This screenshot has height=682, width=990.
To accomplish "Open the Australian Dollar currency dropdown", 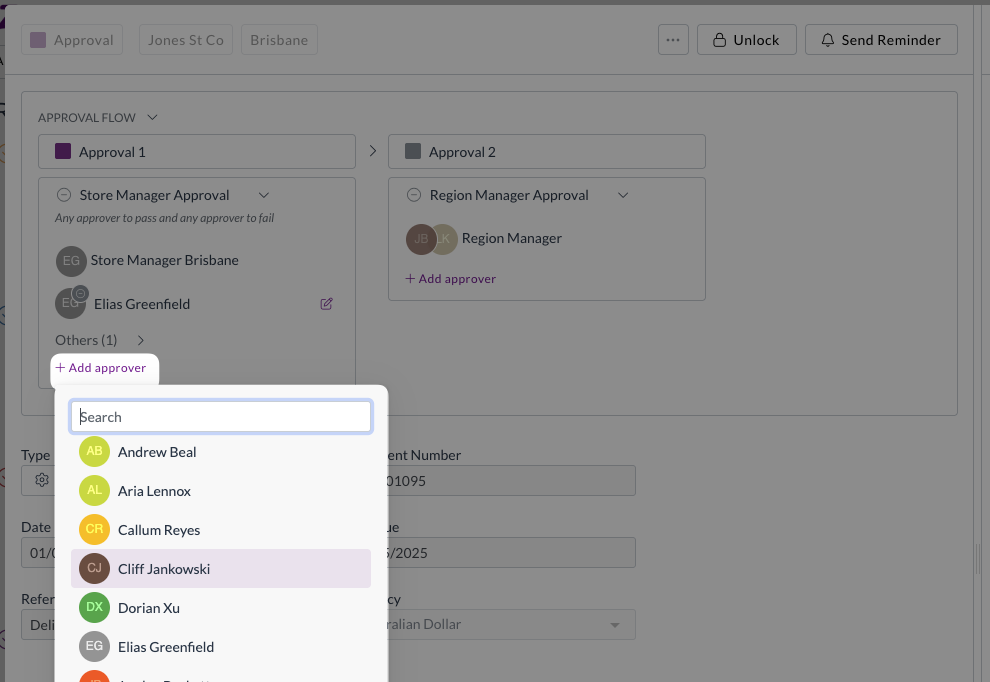I will pyautogui.click(x=614, y=625).
